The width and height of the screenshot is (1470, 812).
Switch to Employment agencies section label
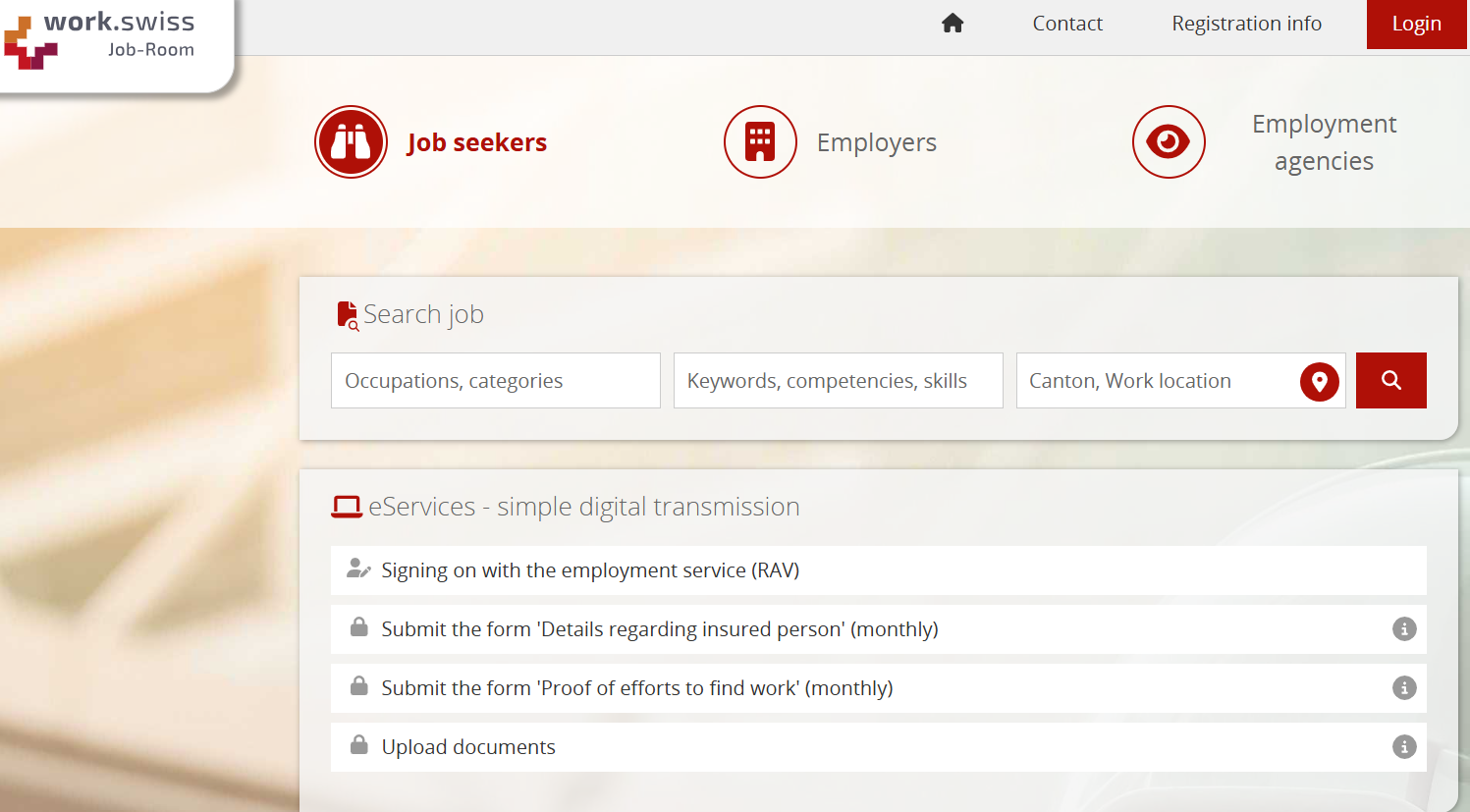1323,142
